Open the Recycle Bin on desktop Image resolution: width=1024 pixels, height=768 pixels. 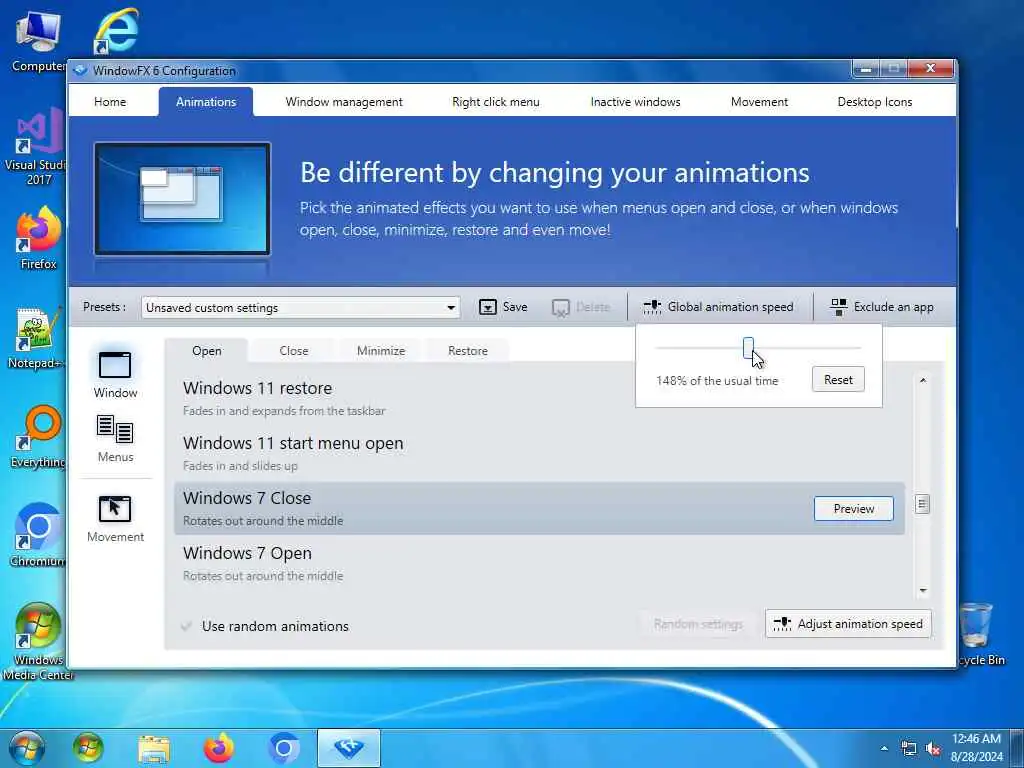(980, 635)
